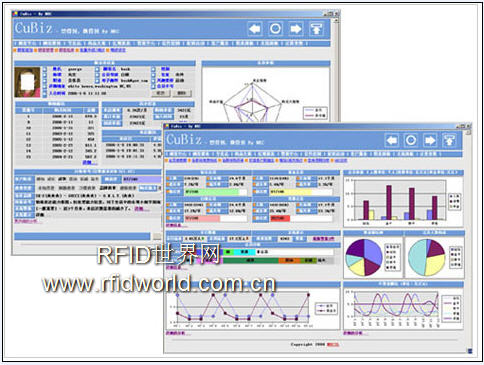This screenshot has height=365, width=484.
Task: Click the circle refresh icon in rear CuBiz window
Action: coord(275,29)
